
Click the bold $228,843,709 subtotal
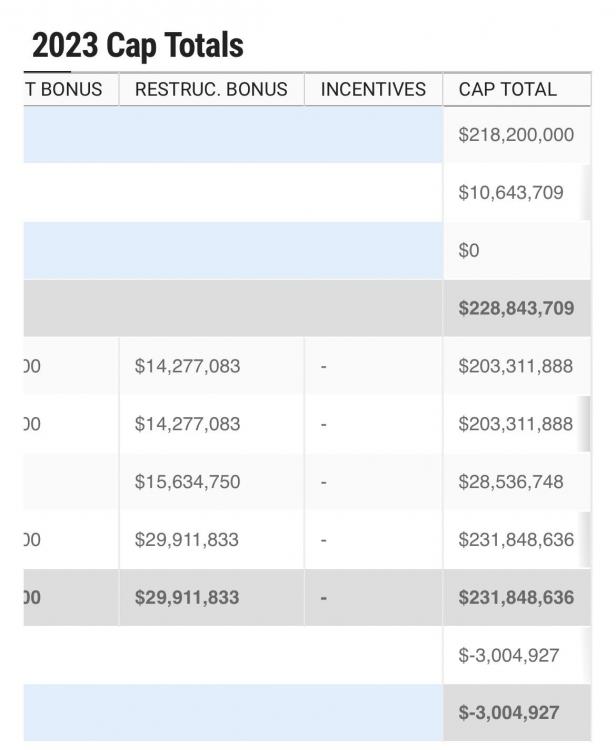point(516,308)
